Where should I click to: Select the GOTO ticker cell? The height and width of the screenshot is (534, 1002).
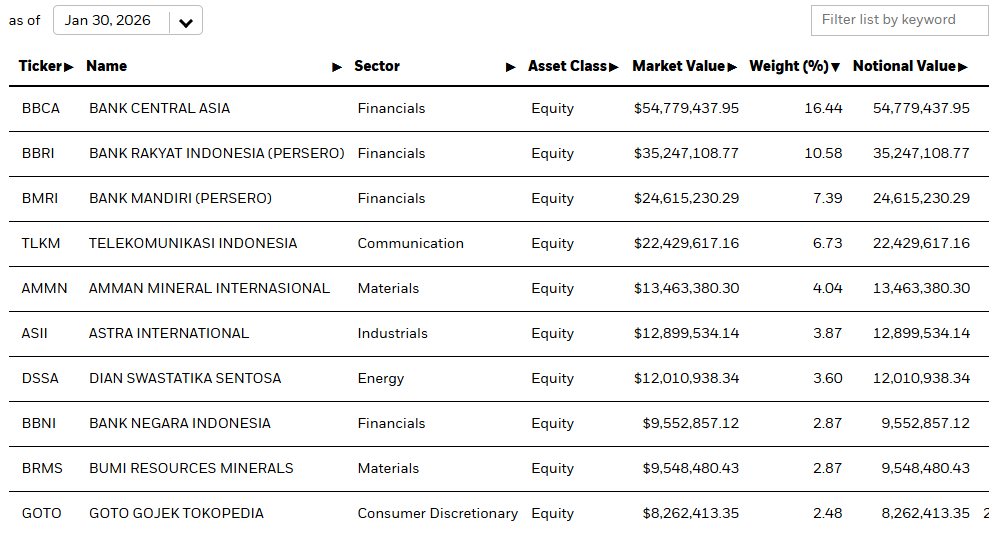point(41,513)
